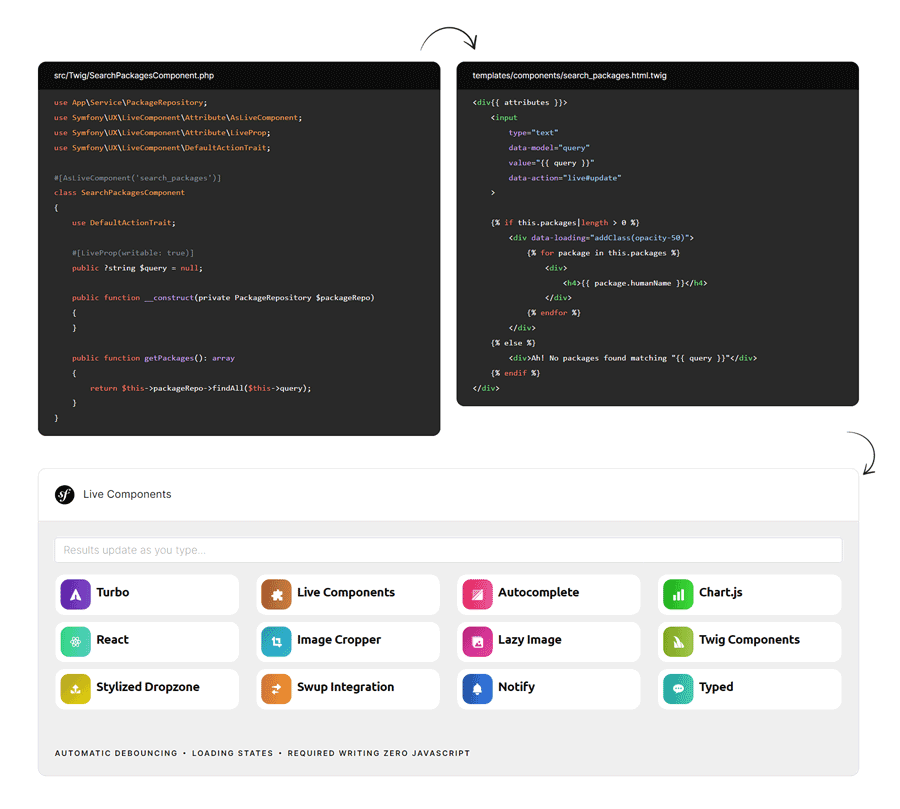Select the Autocomplete package card
Image resolution: width=900 pixels, height=809 pixels.
pos(539,593)
